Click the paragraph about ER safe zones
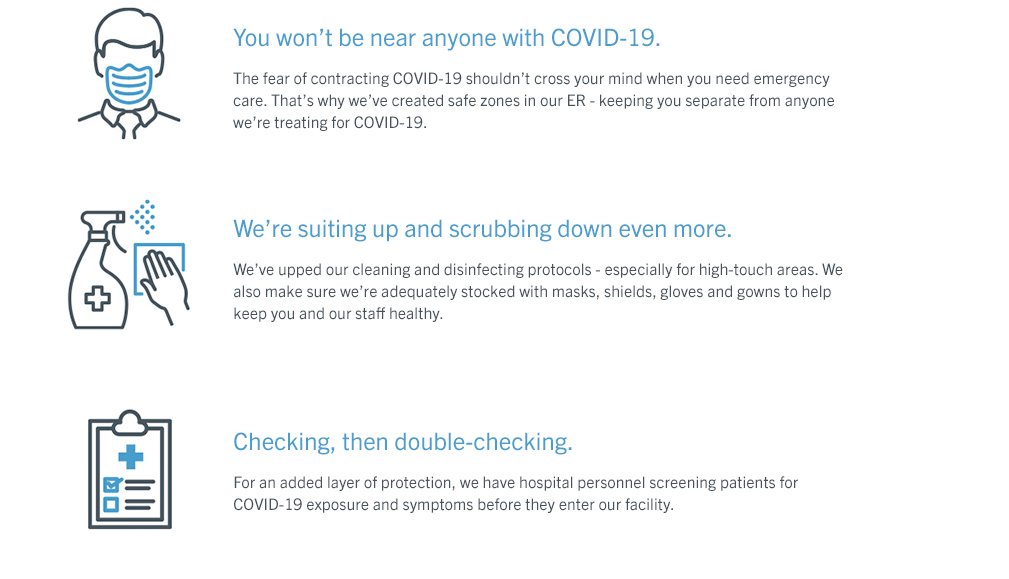 [534, 100]
